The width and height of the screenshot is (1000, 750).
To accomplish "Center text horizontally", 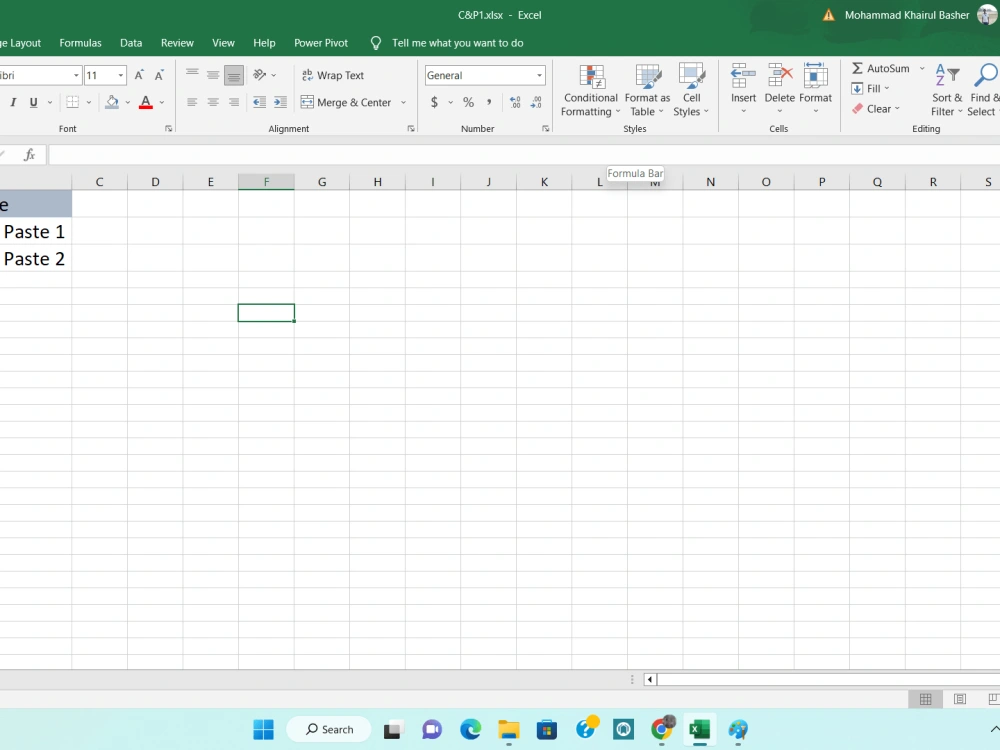I will point(213,102).
